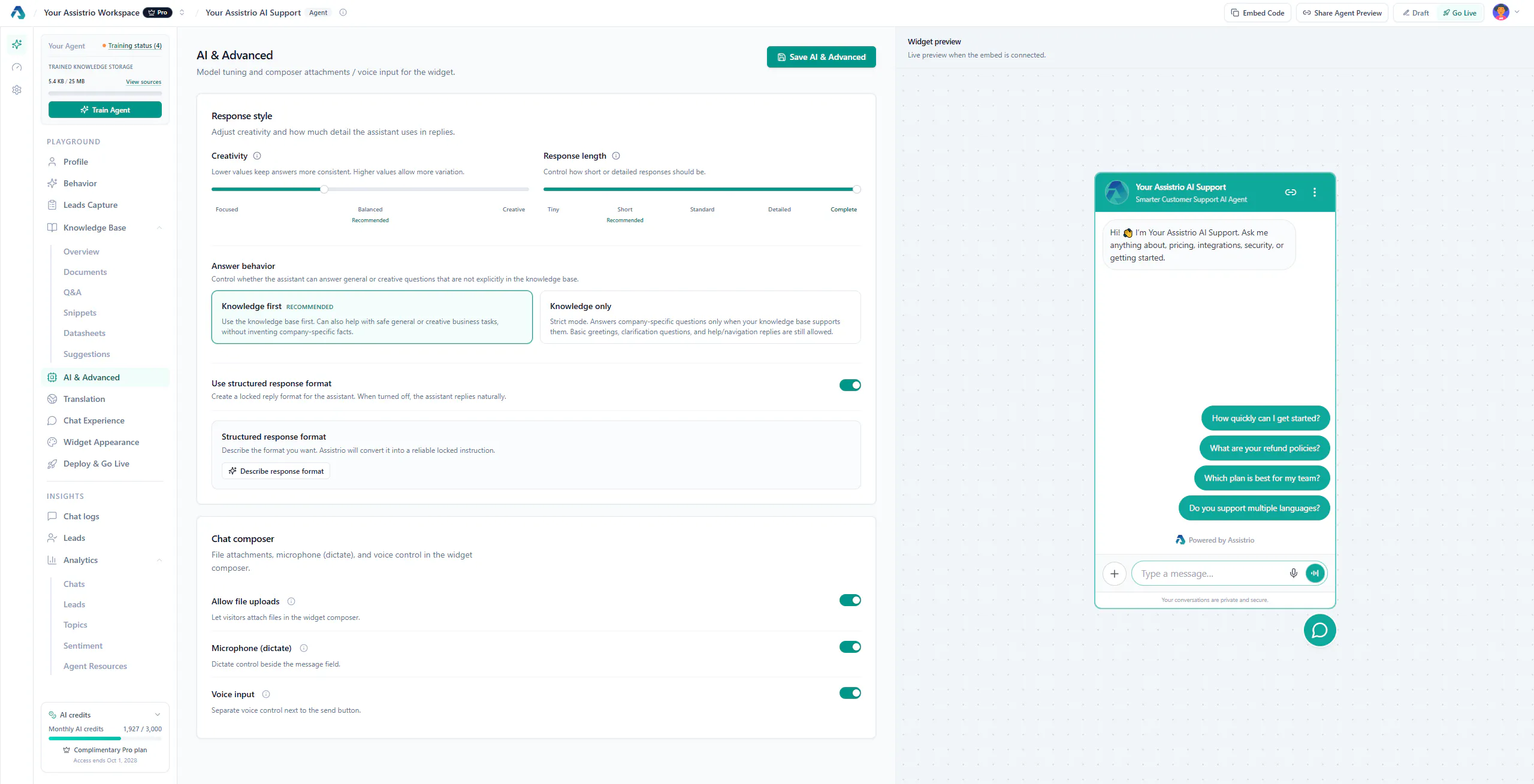This screenshot has height=784, width=1534.
Task: Click the floating chat launcher bubble
Action: (1320, 630)
